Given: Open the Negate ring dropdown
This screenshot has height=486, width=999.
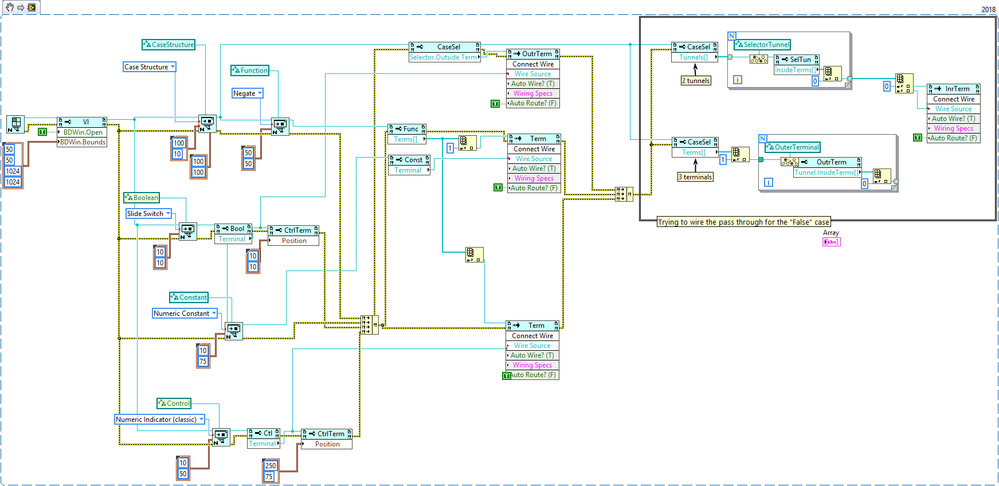Looking at the screenshot, I should pos(259,93).
